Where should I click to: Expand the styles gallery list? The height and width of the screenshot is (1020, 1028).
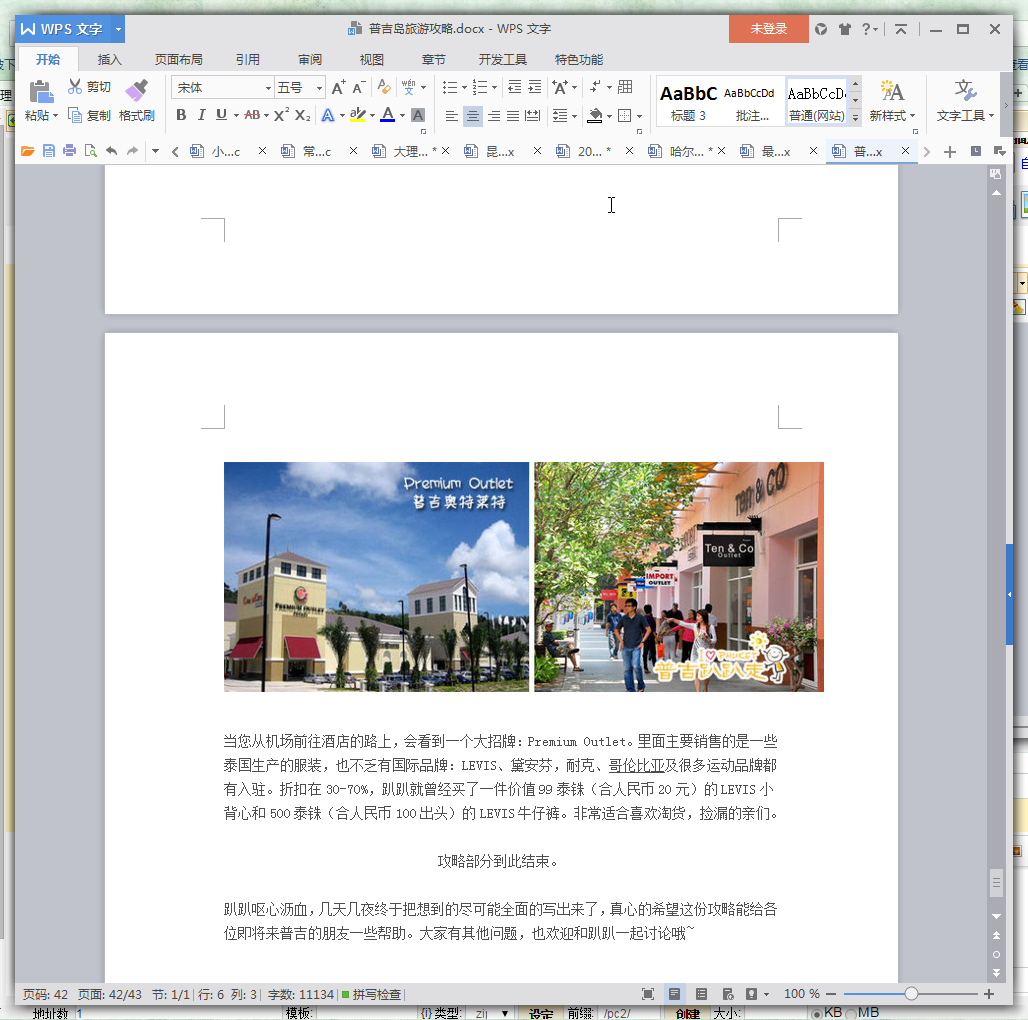856,118
